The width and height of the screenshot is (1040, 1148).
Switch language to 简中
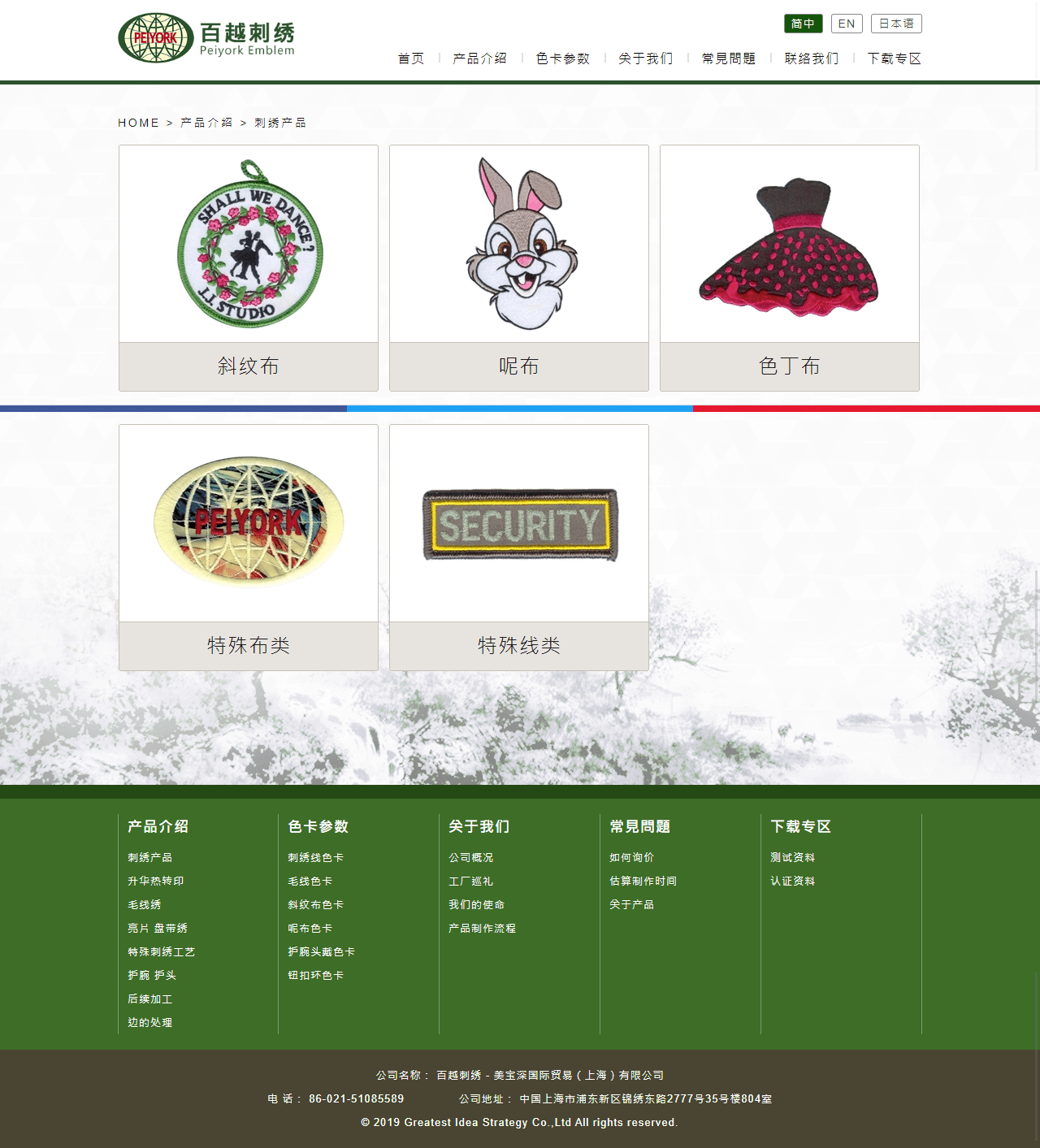tap(803, 24)
